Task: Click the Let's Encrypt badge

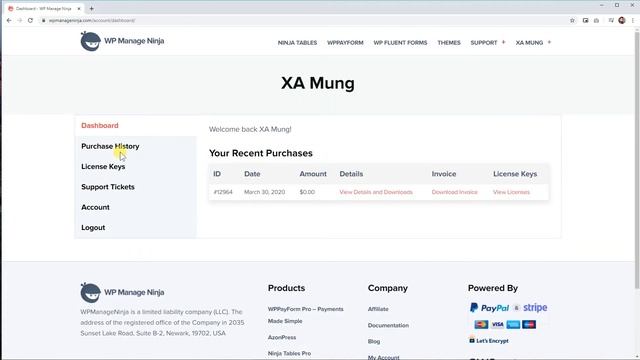Action: click(489, 340)
